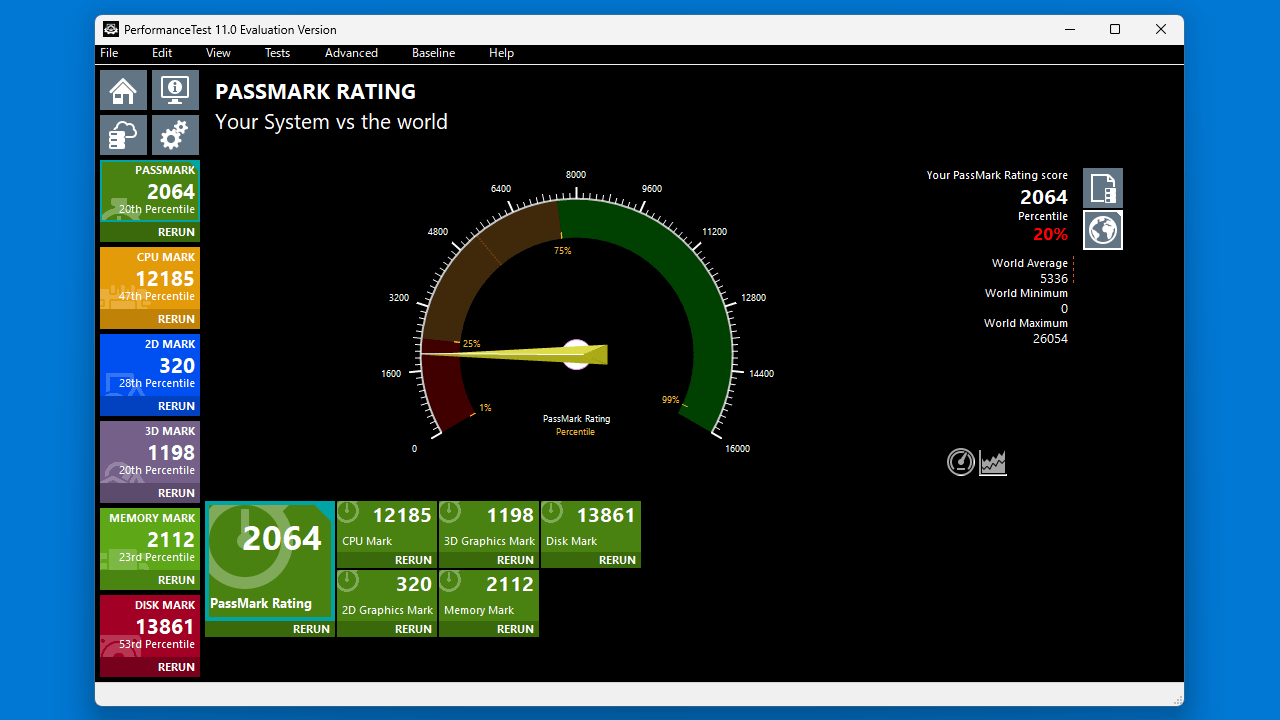1280x720 pixels.
Task: Open the settings gears icon
Action: coord(175,135)
